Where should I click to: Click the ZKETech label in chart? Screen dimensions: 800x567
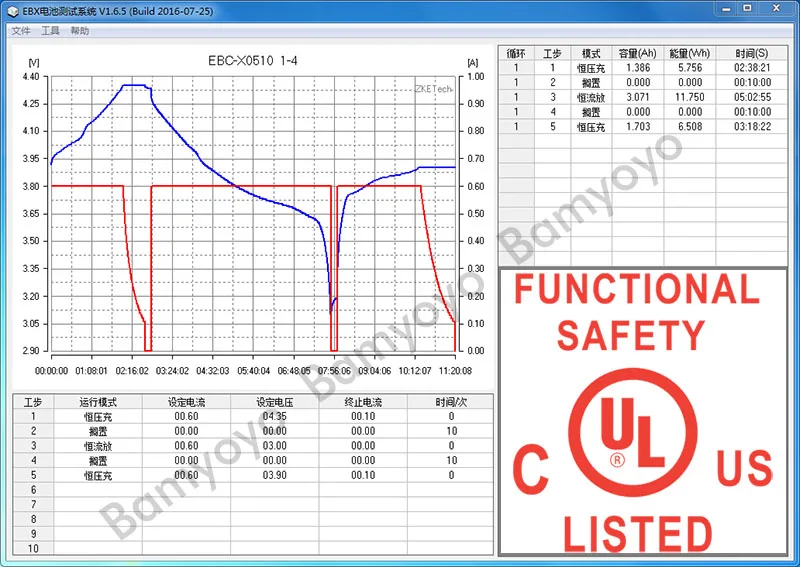tap(434, 89)
